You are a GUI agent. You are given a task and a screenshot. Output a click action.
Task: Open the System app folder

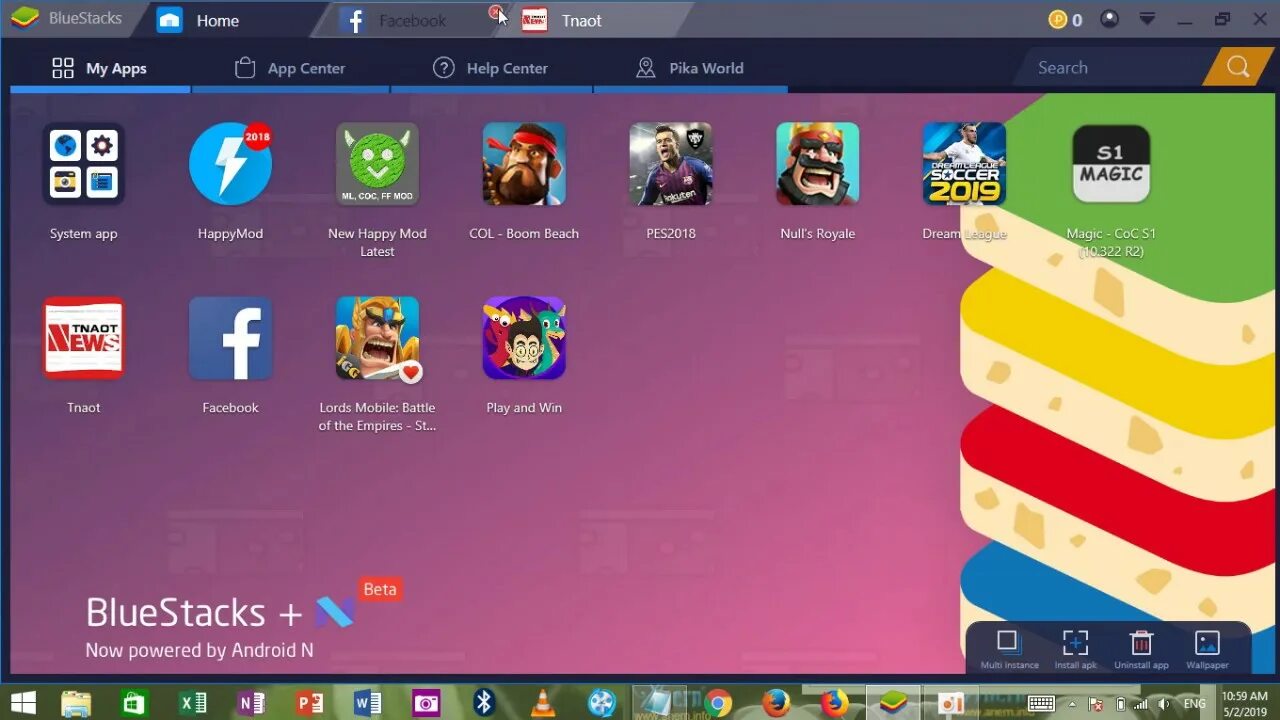[84, 164]
